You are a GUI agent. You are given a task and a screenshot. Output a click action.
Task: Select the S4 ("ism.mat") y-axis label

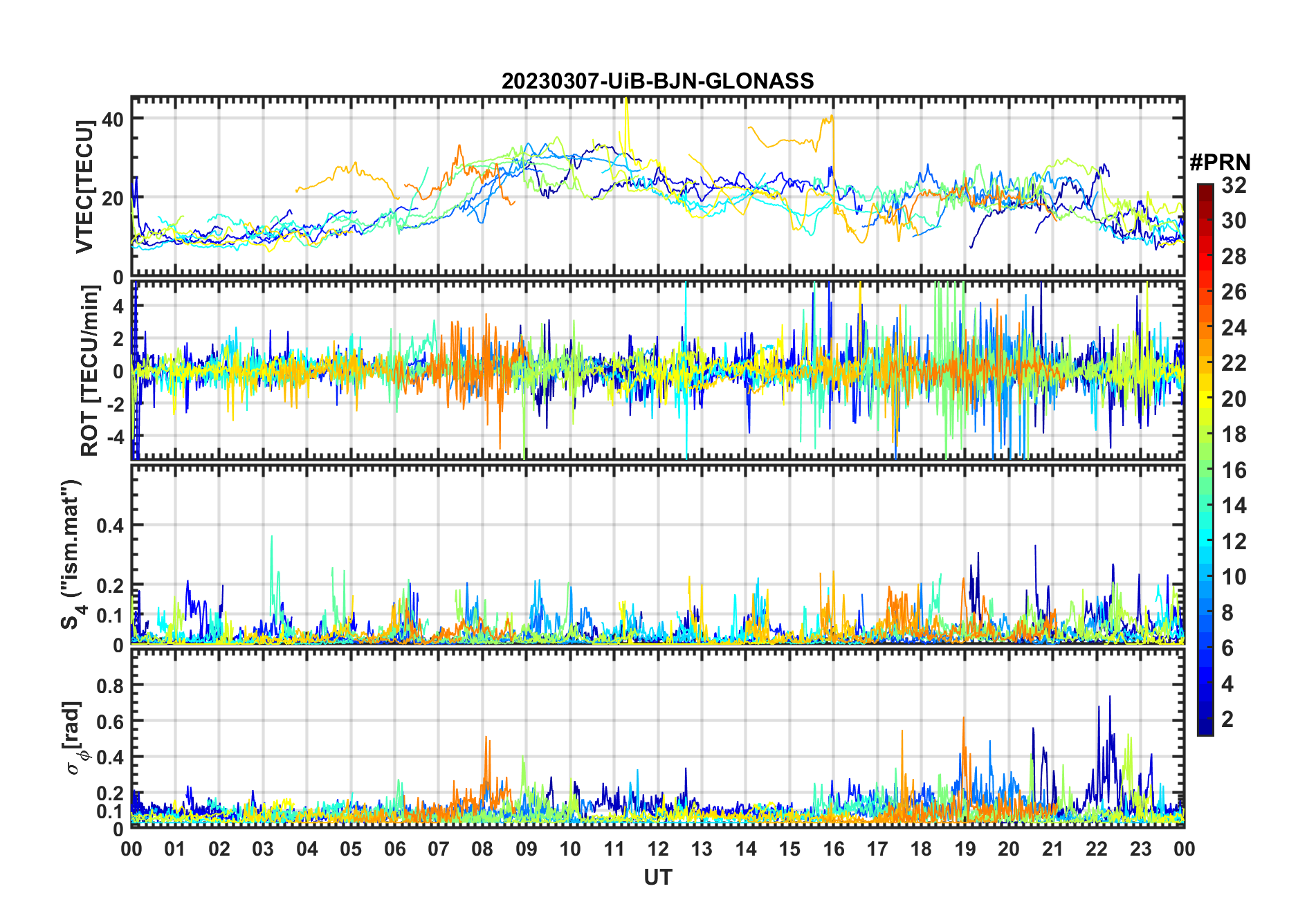tap(73, 554)
